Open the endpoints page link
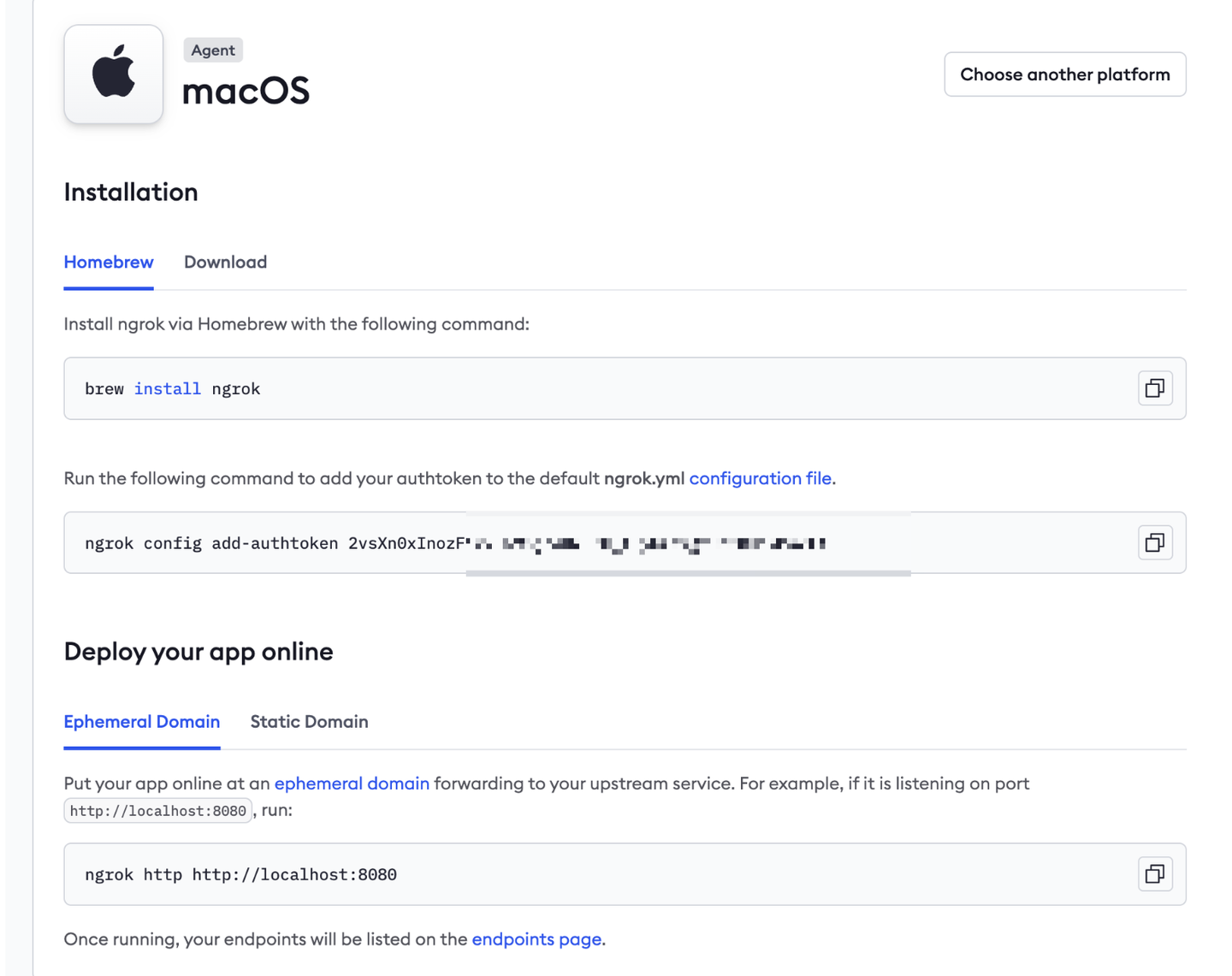The width and height of the screenshot is (1232, 976). 536,939
